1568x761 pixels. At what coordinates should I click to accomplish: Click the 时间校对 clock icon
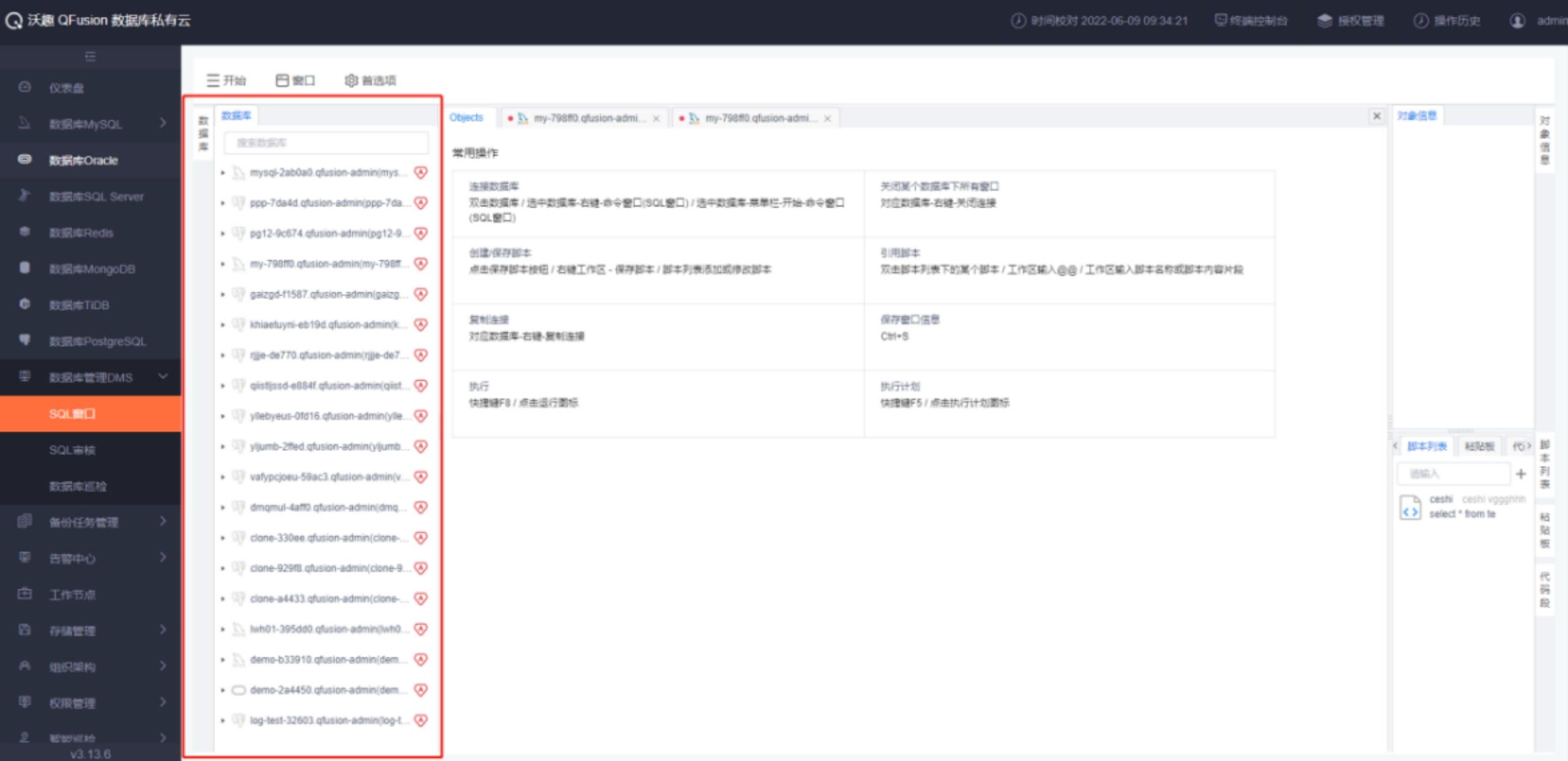click(1018, 21)
